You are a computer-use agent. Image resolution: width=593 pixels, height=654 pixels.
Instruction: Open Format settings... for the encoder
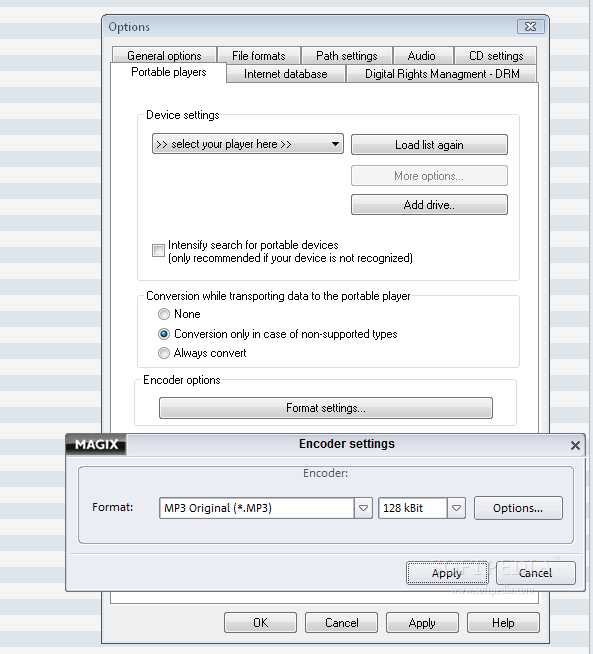pos(326,408)
